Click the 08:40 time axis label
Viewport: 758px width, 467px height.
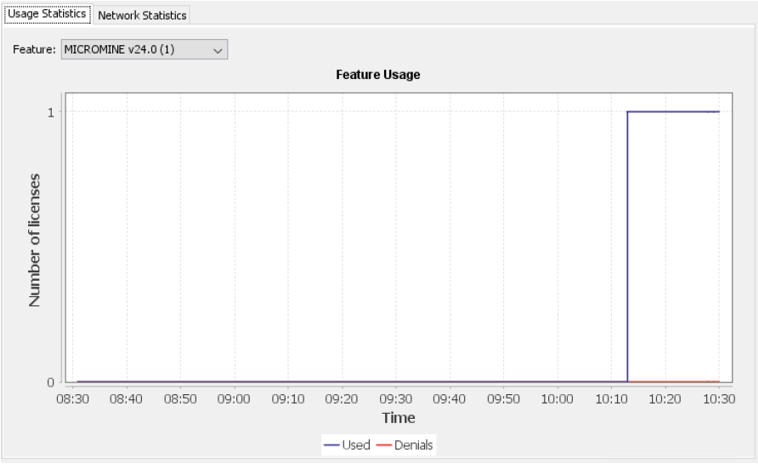point(126,399)
